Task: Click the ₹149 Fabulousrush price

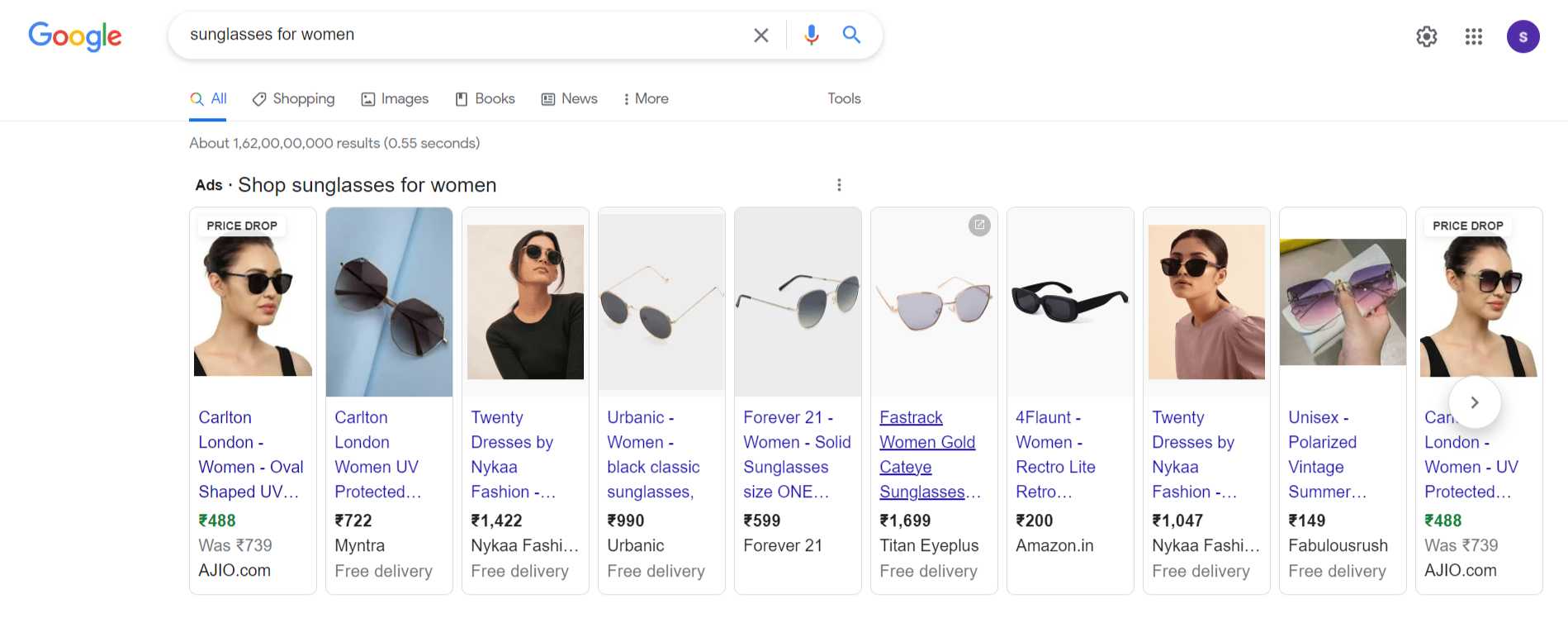Action: (x=1307, y=521)
